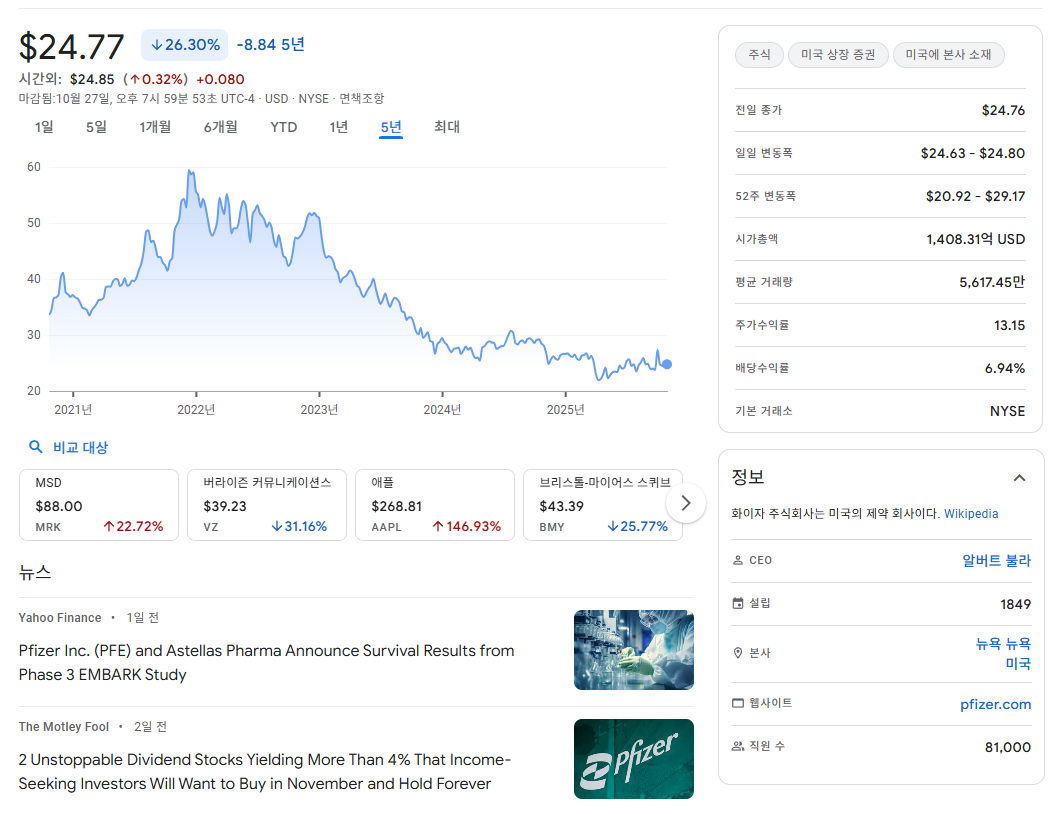
Task: Click the 뉴스 section heading
Action: [x=35, y=572]
